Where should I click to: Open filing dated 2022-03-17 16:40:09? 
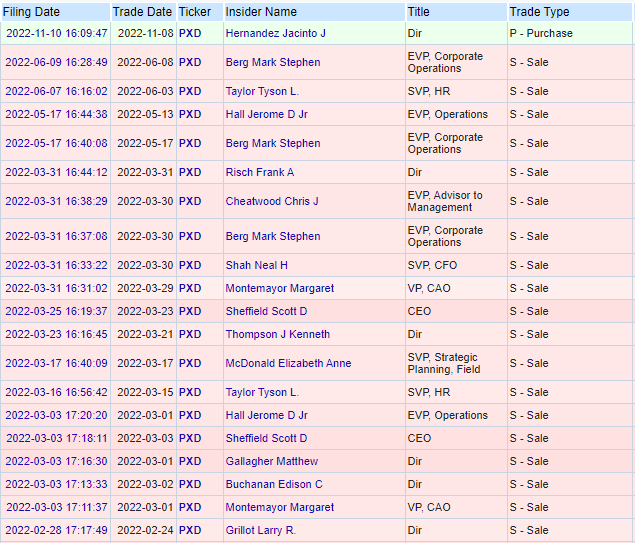point(56,363)
